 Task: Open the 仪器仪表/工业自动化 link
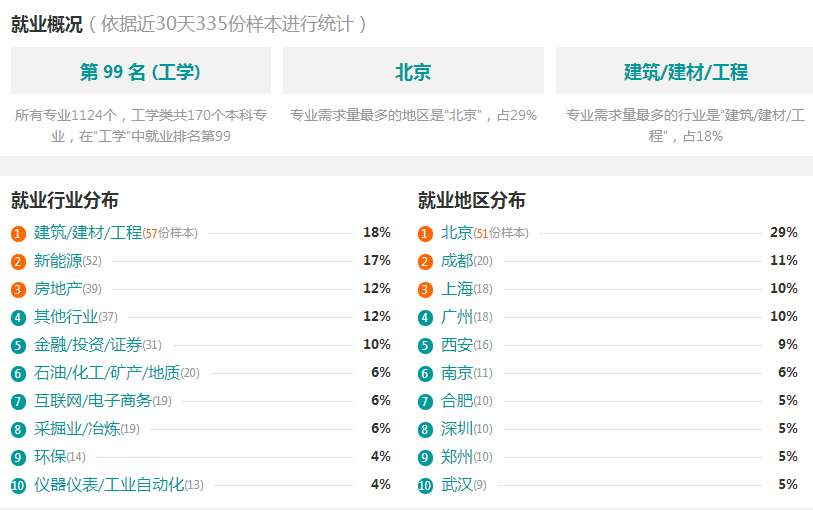[109, 484]
